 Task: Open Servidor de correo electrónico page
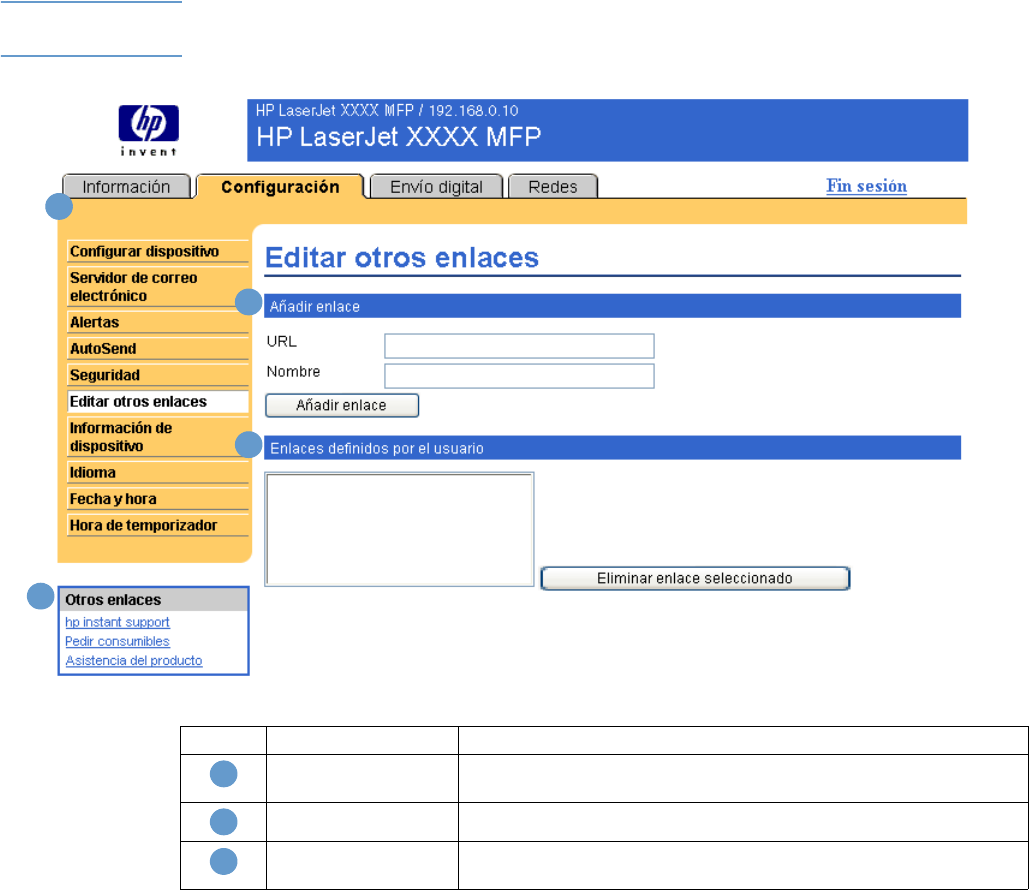(x=158, y=287)
